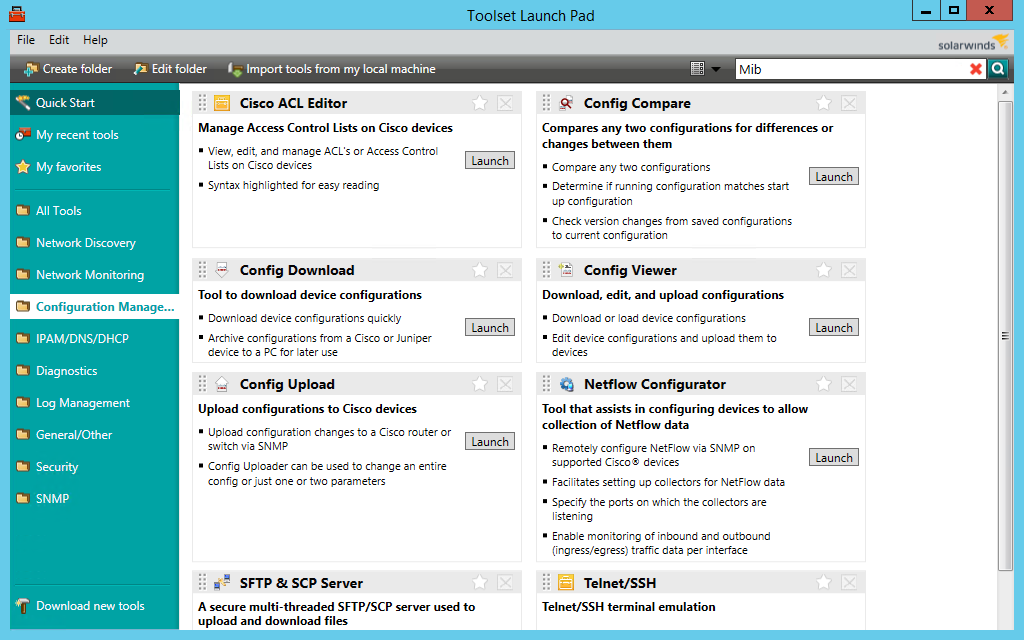Viewport: 1024px width, 640px height.
Task: Select the SFTP & SCP Server icon
Action: pos(222,581)
